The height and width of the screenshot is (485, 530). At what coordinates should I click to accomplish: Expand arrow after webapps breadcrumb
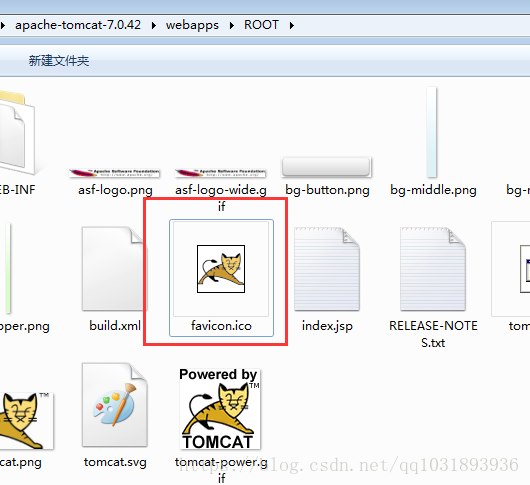(232, 25)
